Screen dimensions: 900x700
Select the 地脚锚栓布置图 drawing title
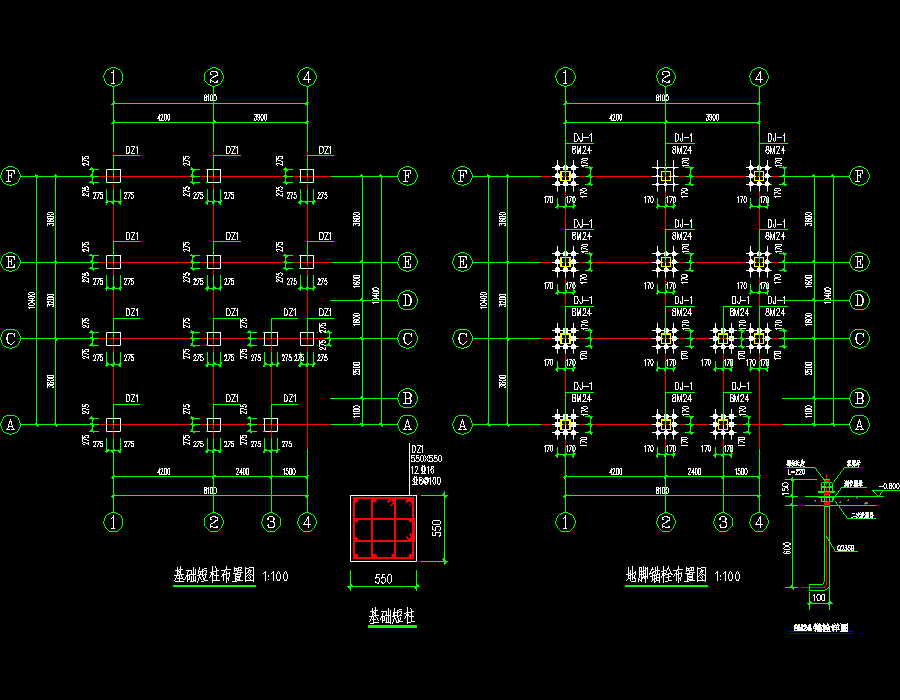pos(667,576)
